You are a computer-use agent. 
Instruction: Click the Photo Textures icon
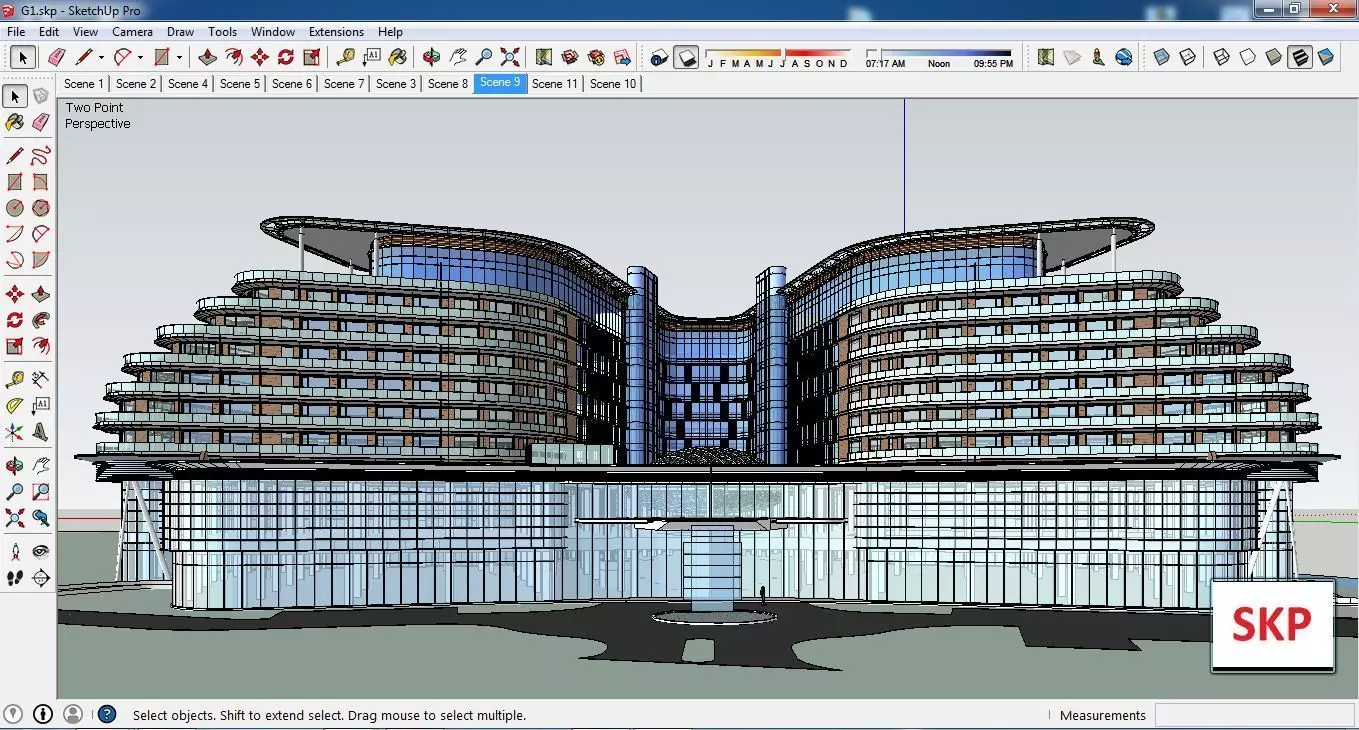point(1098,57)
